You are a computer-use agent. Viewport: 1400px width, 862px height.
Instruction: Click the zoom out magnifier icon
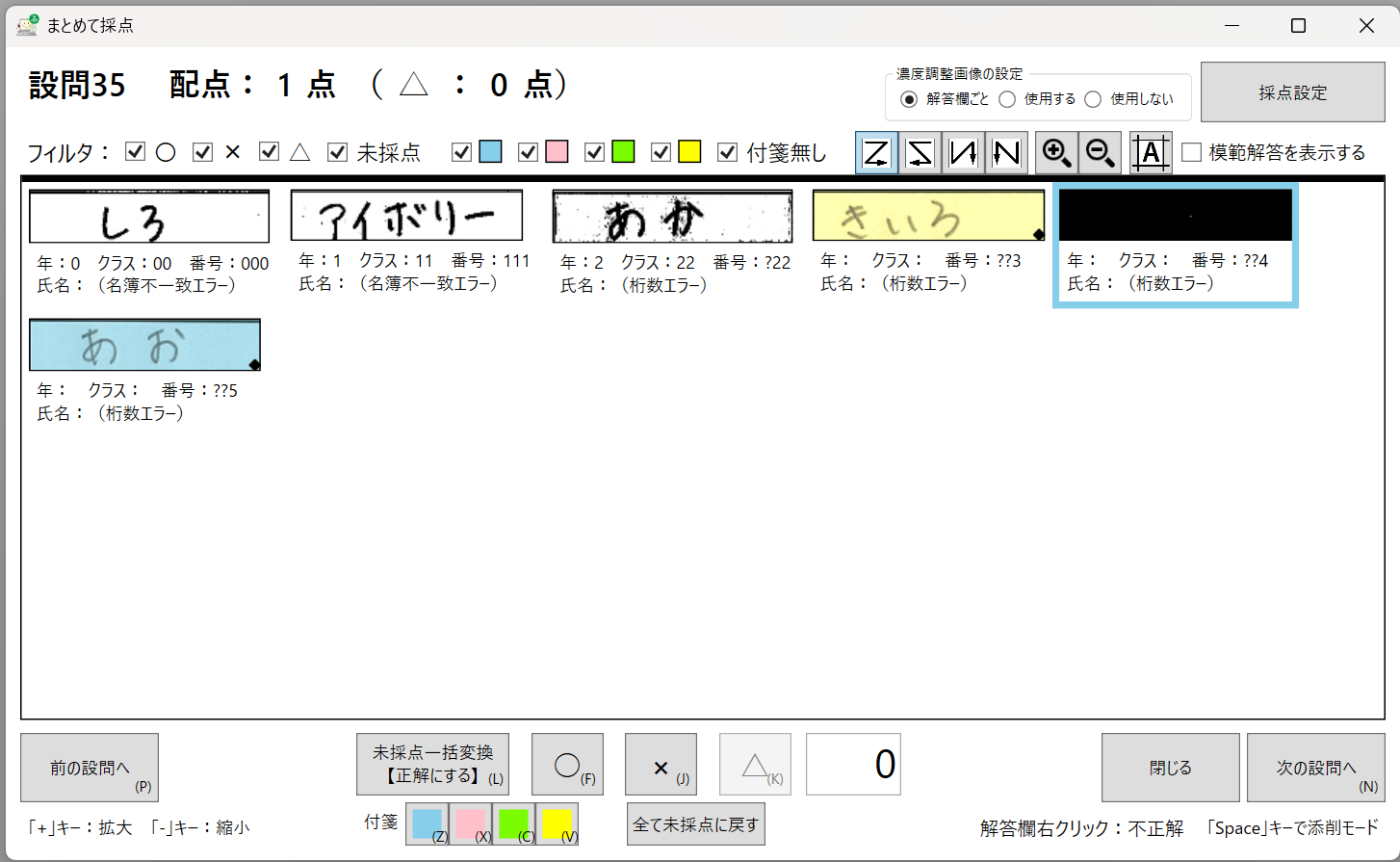[1100, 153]
